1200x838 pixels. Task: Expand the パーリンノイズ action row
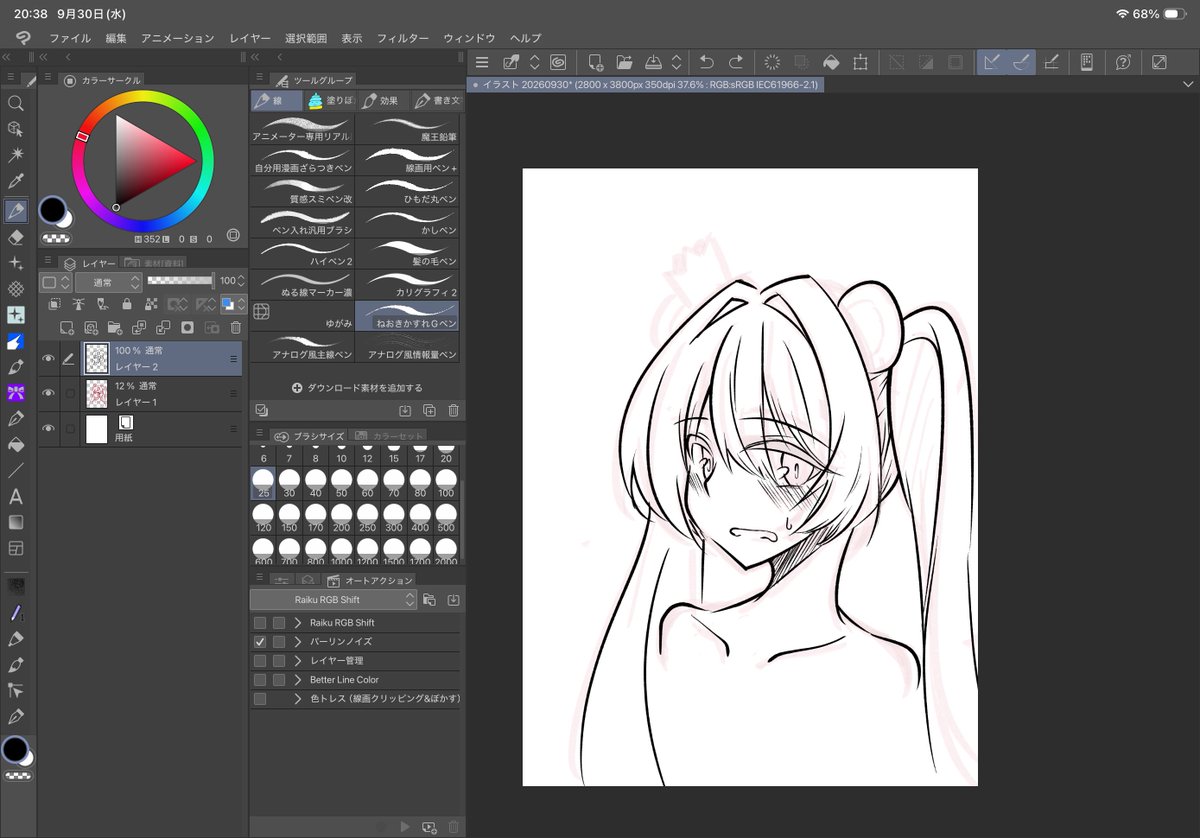click(298, 641)
